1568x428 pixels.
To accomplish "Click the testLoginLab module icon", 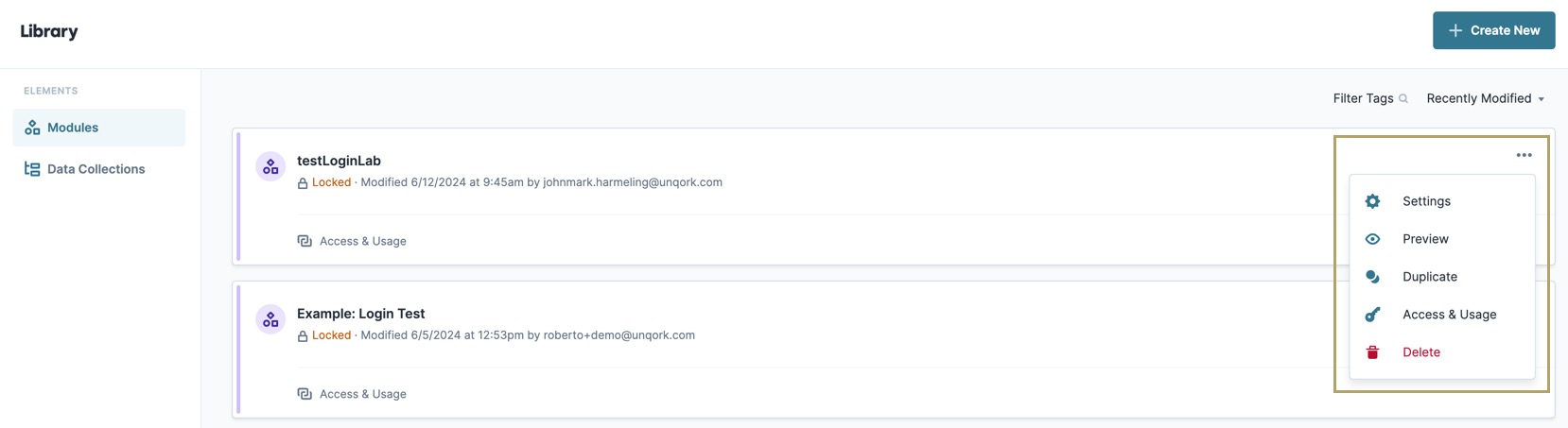I will [270, 166].
